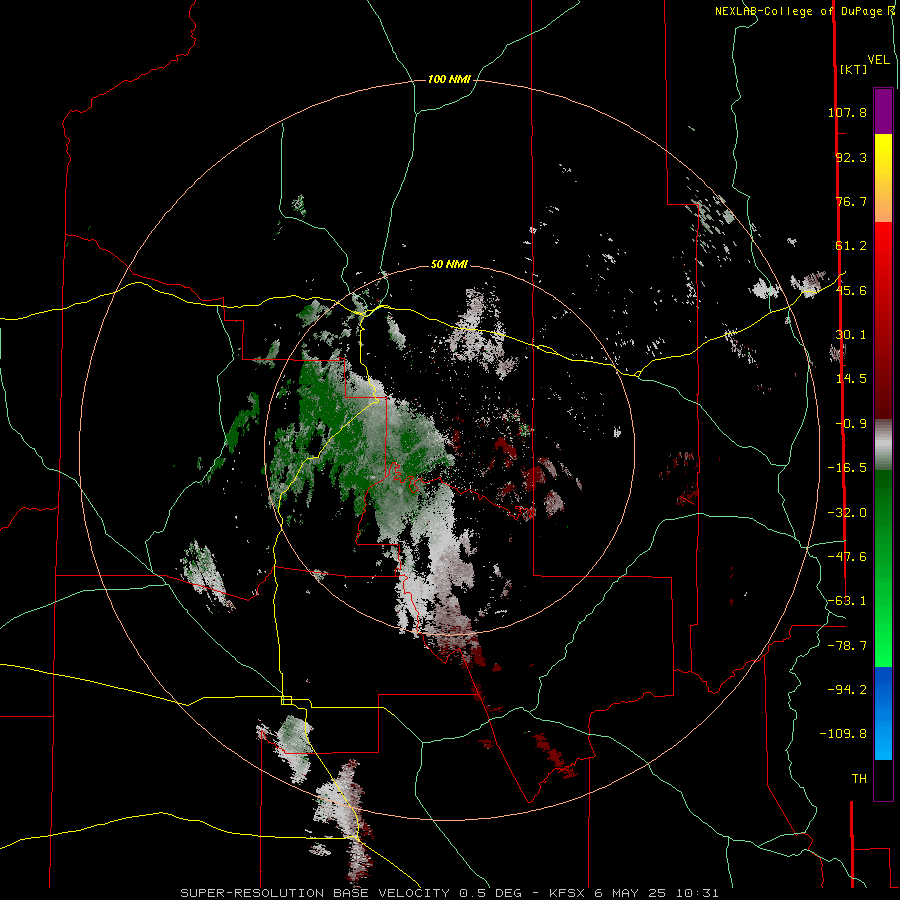Image resolution: width=900 pixels, height=900 pixels.
Task: Select the 45.6 legend value
Action: tap(851, 290)
